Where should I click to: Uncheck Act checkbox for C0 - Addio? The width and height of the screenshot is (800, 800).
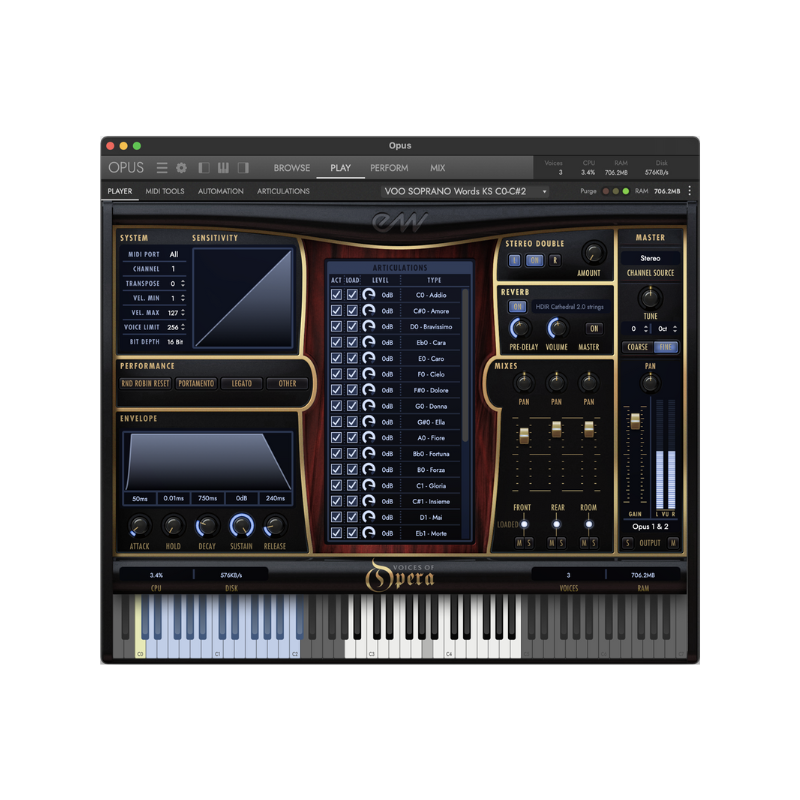coord(336,295)
